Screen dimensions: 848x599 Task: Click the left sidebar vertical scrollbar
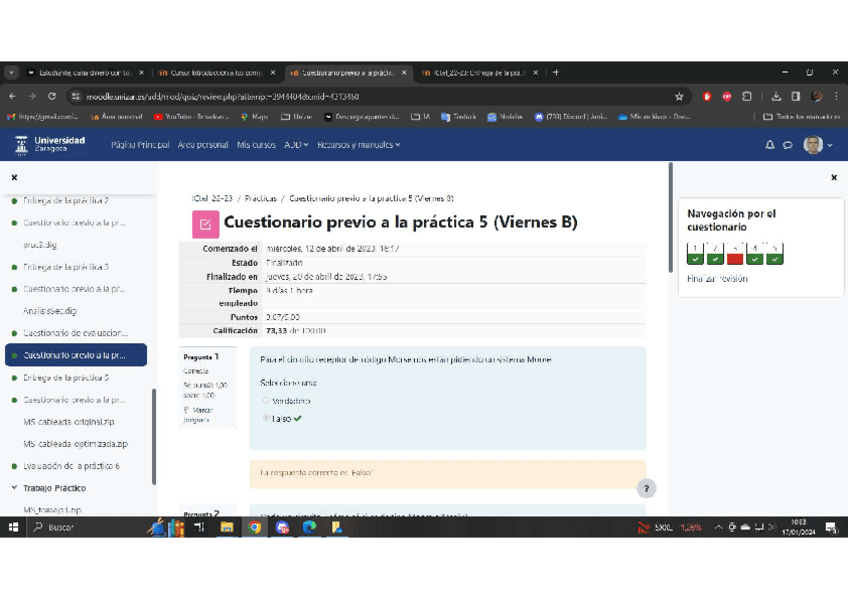(154, 437)
